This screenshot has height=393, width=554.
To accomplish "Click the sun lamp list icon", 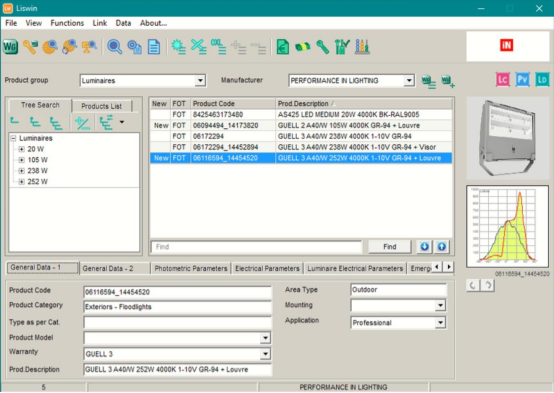I will [179, 47].
